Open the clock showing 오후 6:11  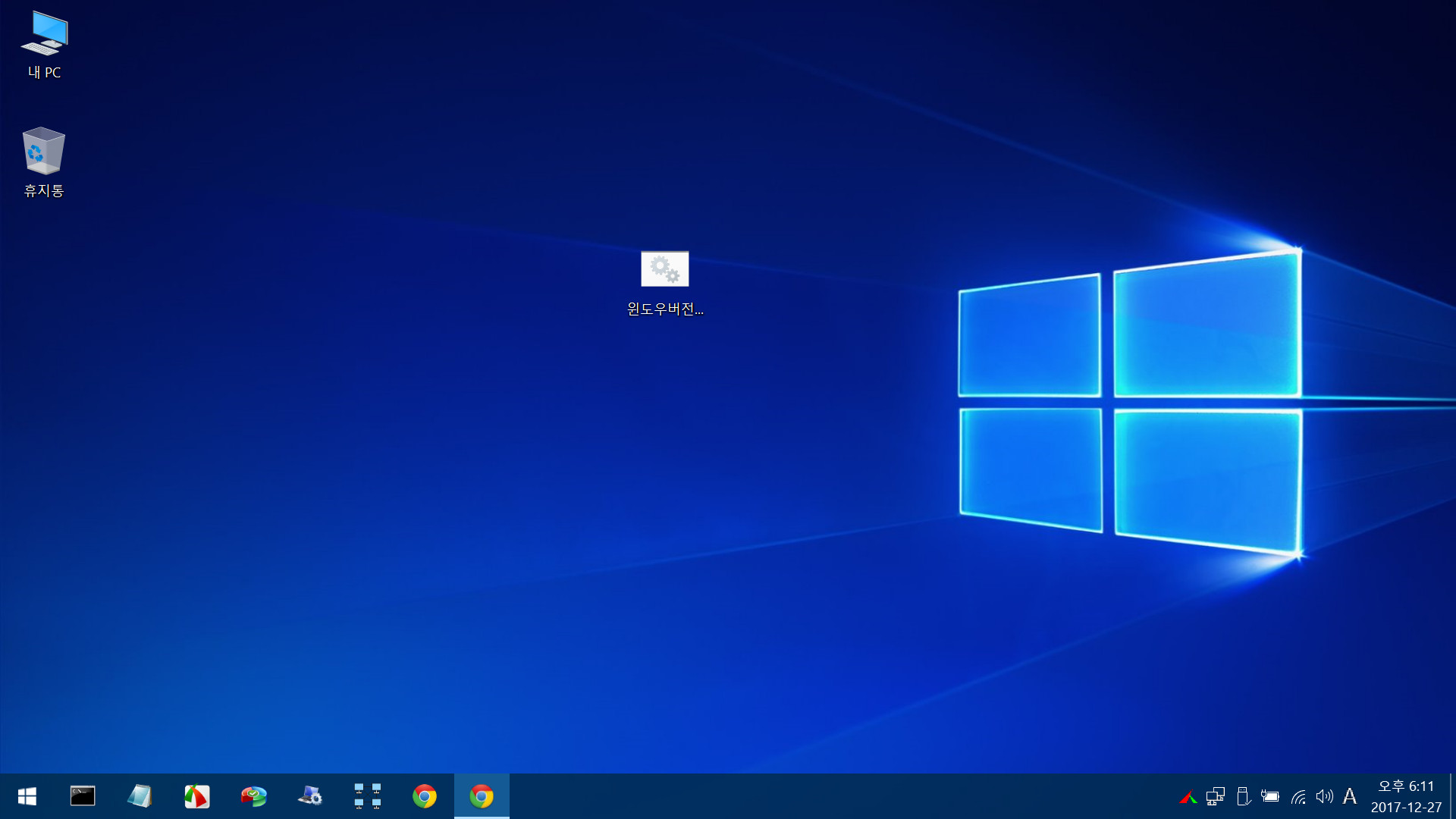pyautogui.click(x=1406, y=786)
